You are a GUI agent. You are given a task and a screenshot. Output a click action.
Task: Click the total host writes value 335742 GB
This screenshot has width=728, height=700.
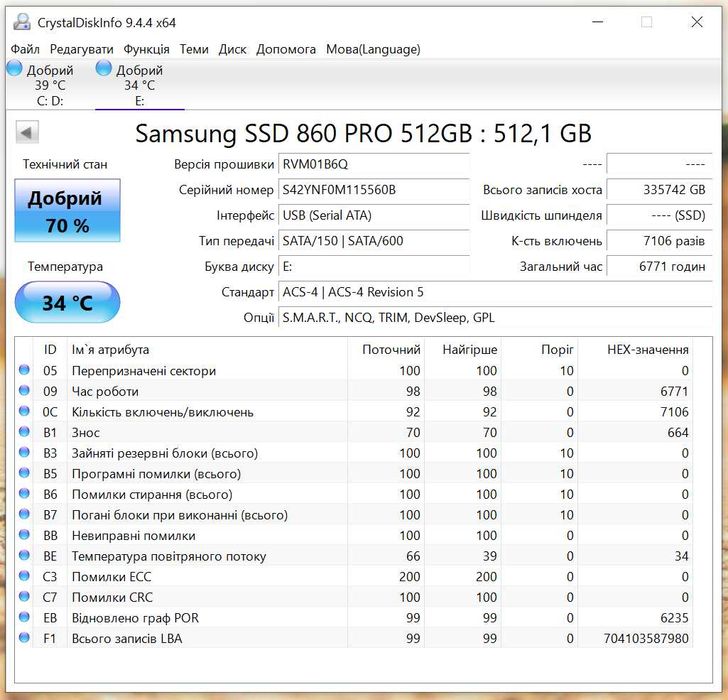(659, 190)
